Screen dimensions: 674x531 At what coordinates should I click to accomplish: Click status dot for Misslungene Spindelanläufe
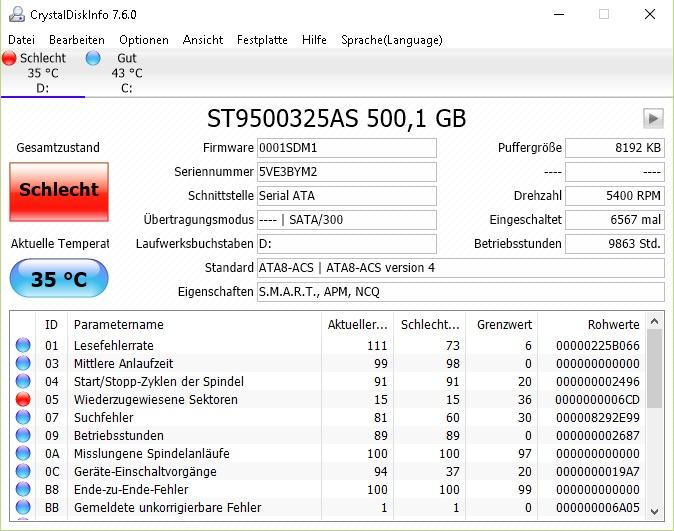(x=23, y=454)
